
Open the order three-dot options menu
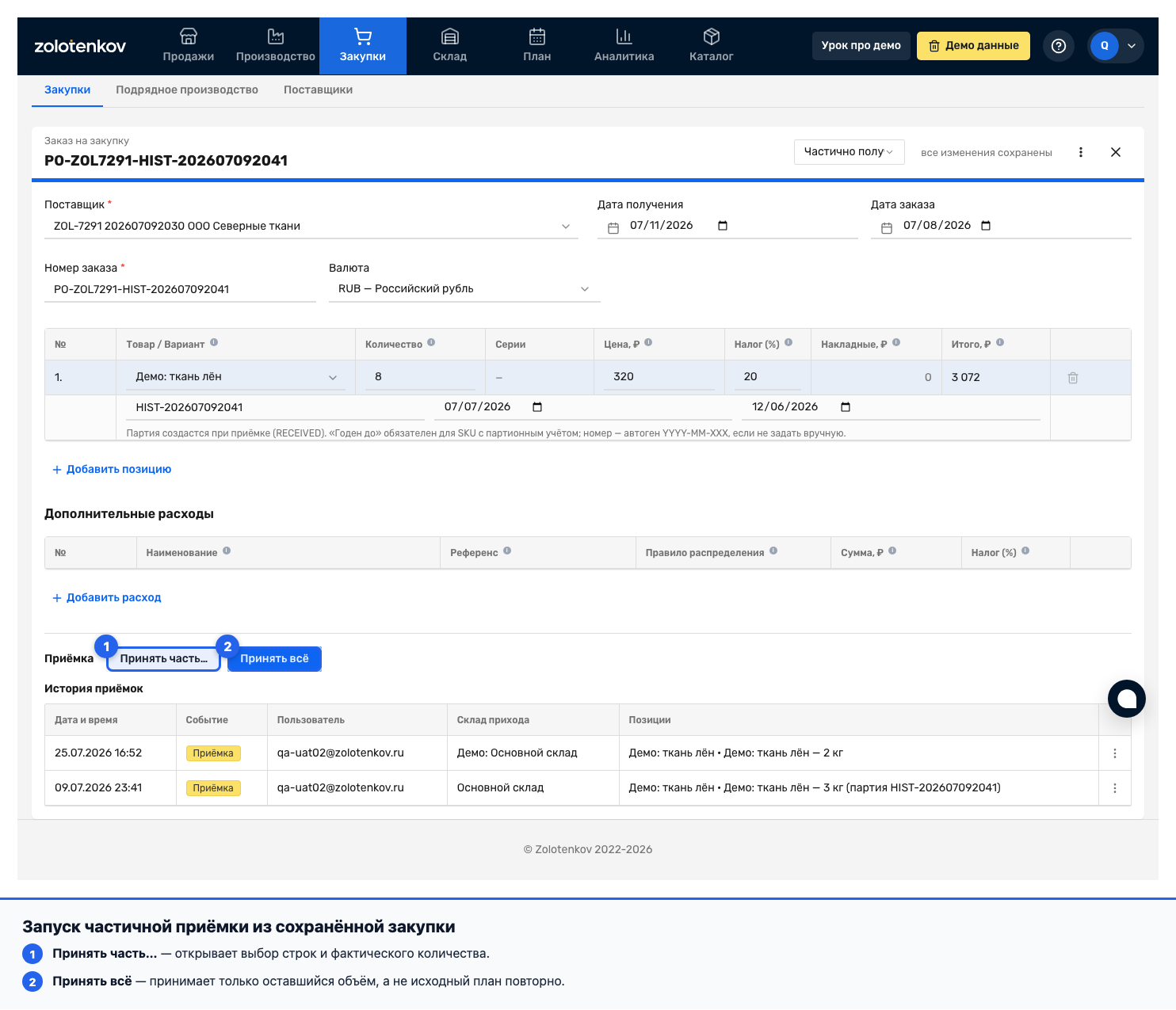coord(1081,152)
